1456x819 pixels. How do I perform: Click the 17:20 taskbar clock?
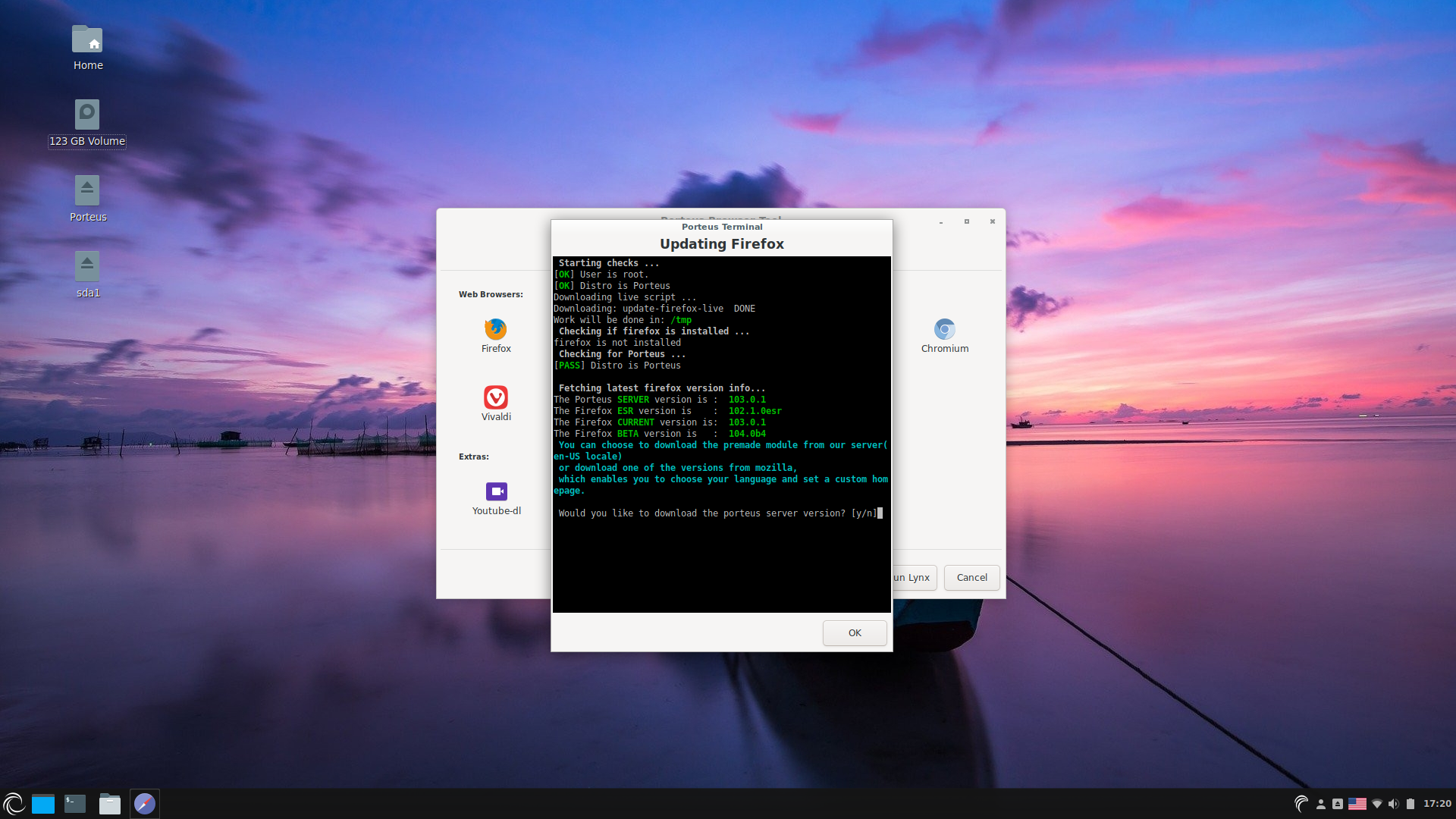[1437, 804]
